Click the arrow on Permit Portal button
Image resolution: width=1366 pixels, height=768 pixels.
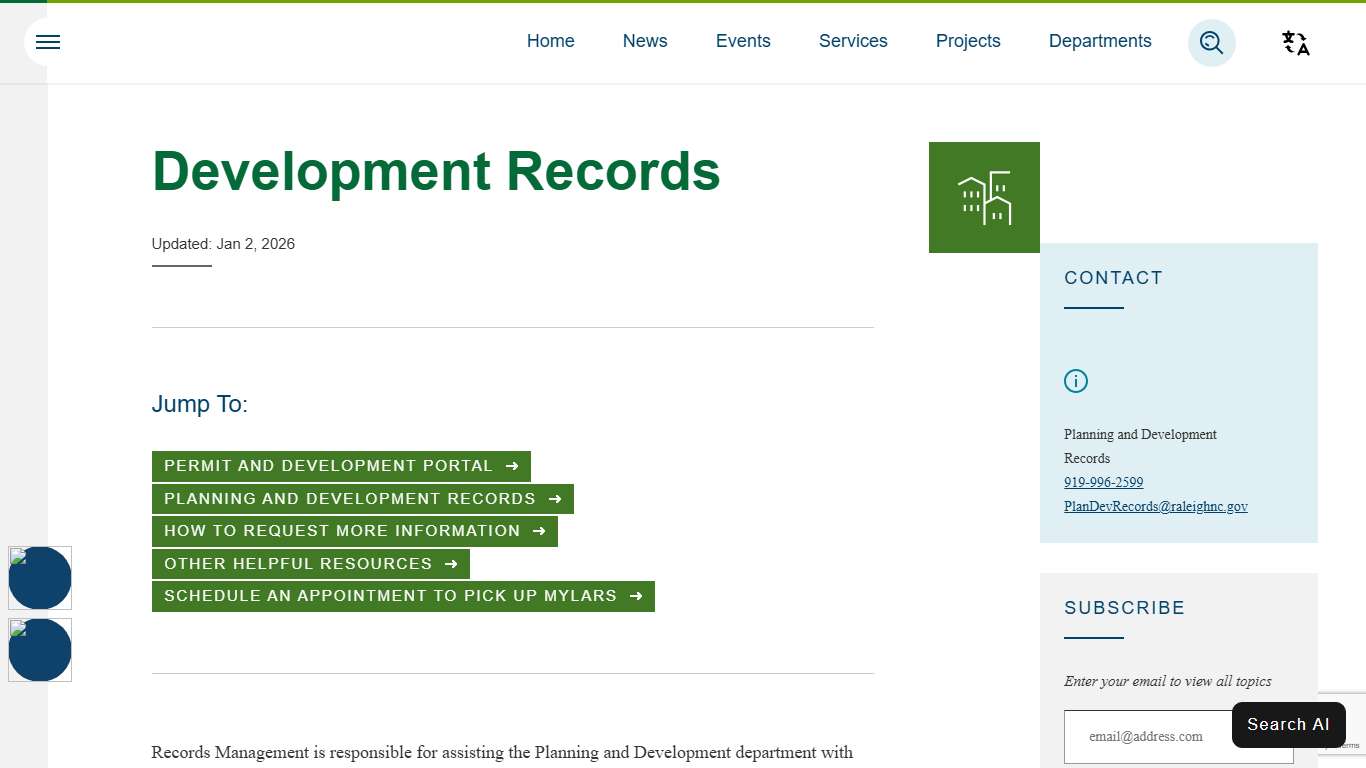coord(512,465)
